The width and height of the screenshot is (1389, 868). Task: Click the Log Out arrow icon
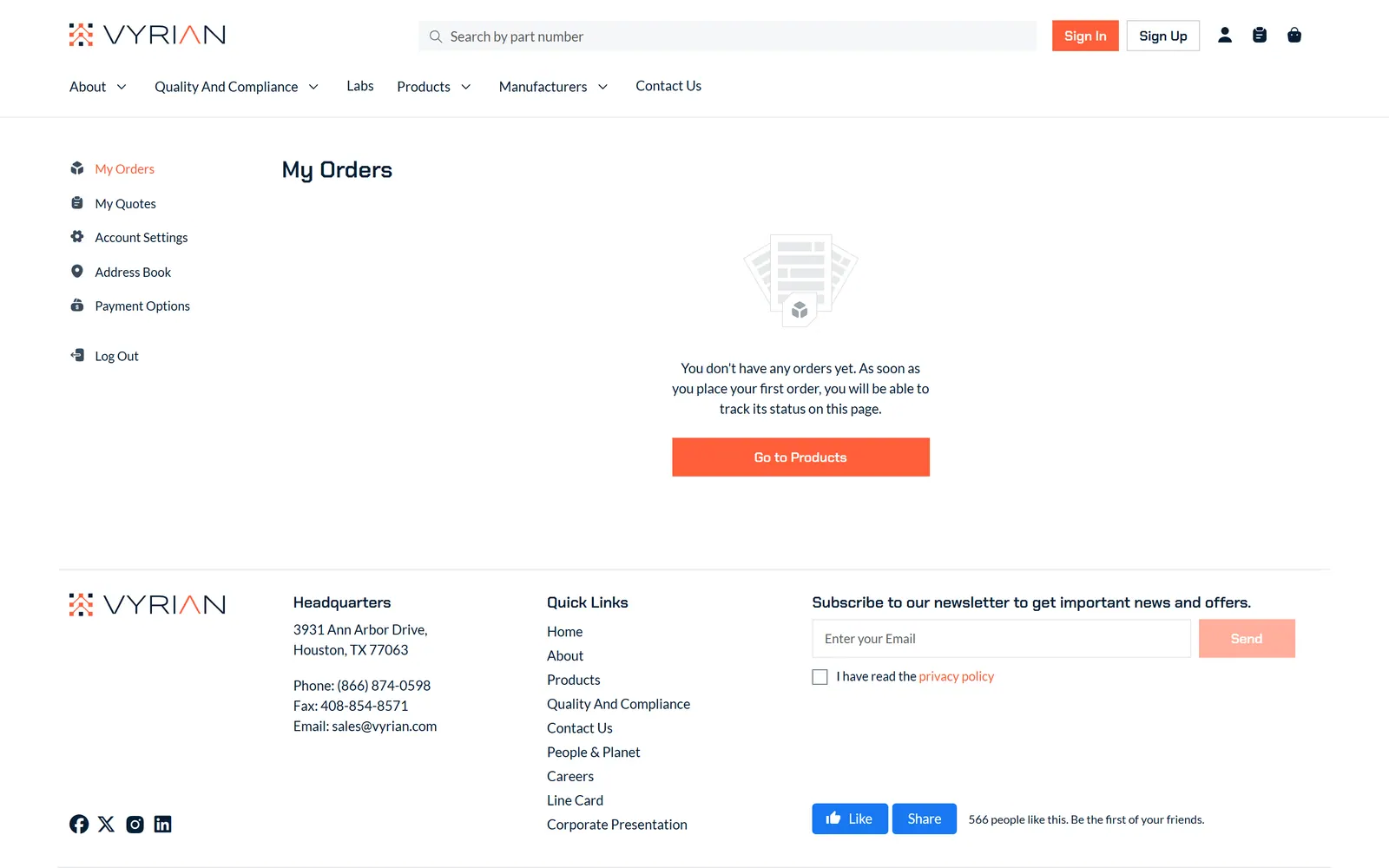[x=77, y=355]
